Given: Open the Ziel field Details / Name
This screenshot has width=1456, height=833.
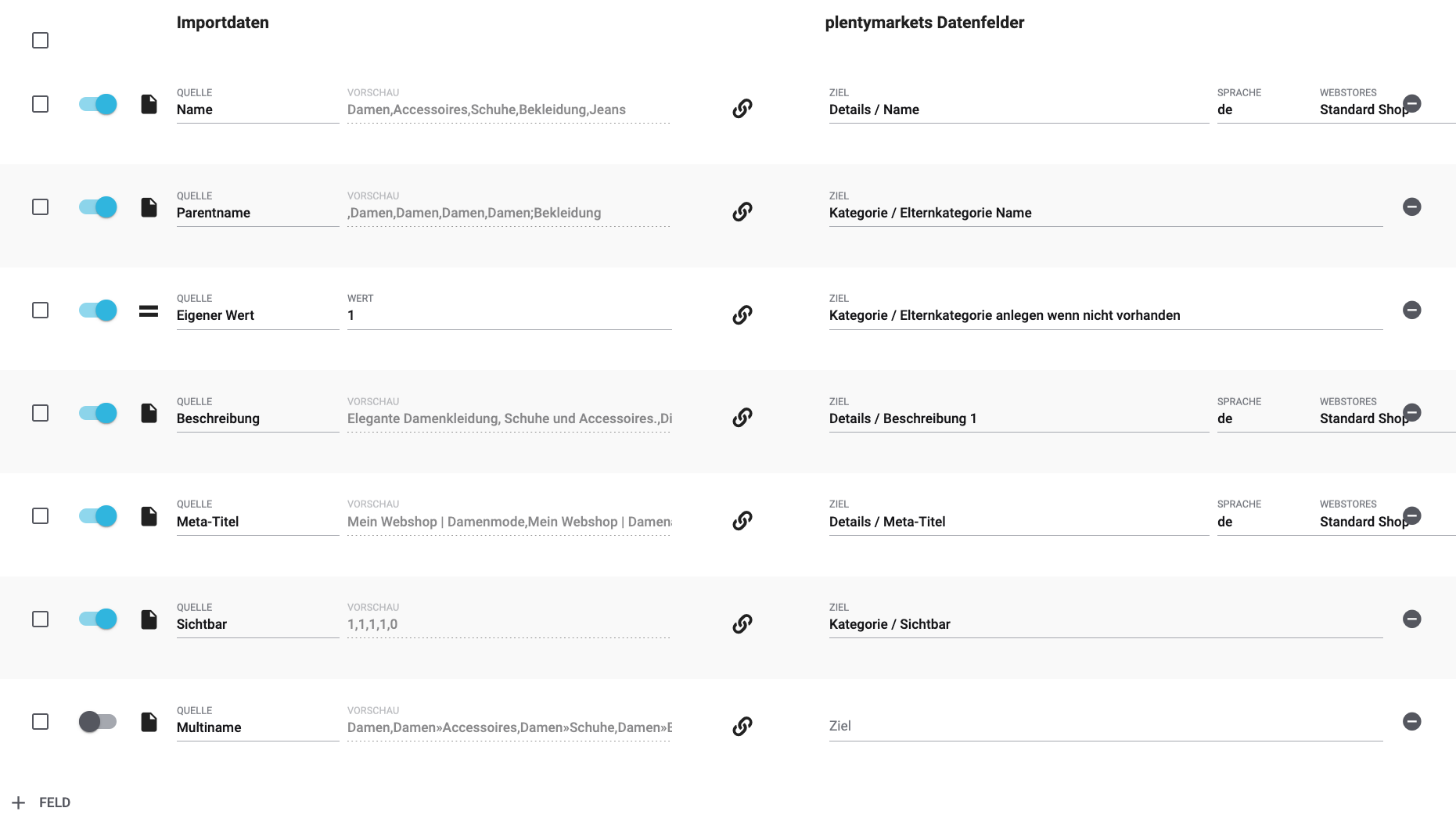Looking at the screenshot, I should pos(1017,110).
